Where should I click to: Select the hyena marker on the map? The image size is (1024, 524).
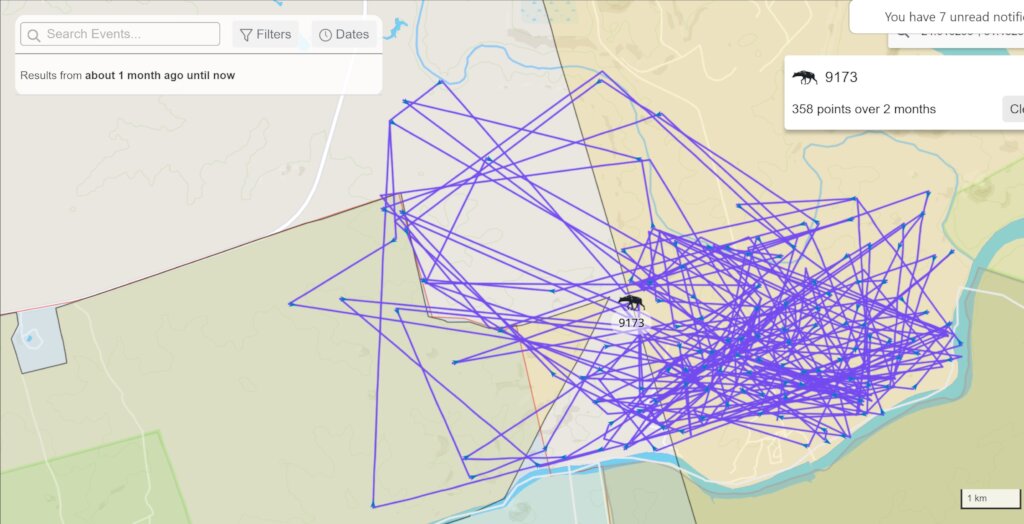[x=632, y=302]
